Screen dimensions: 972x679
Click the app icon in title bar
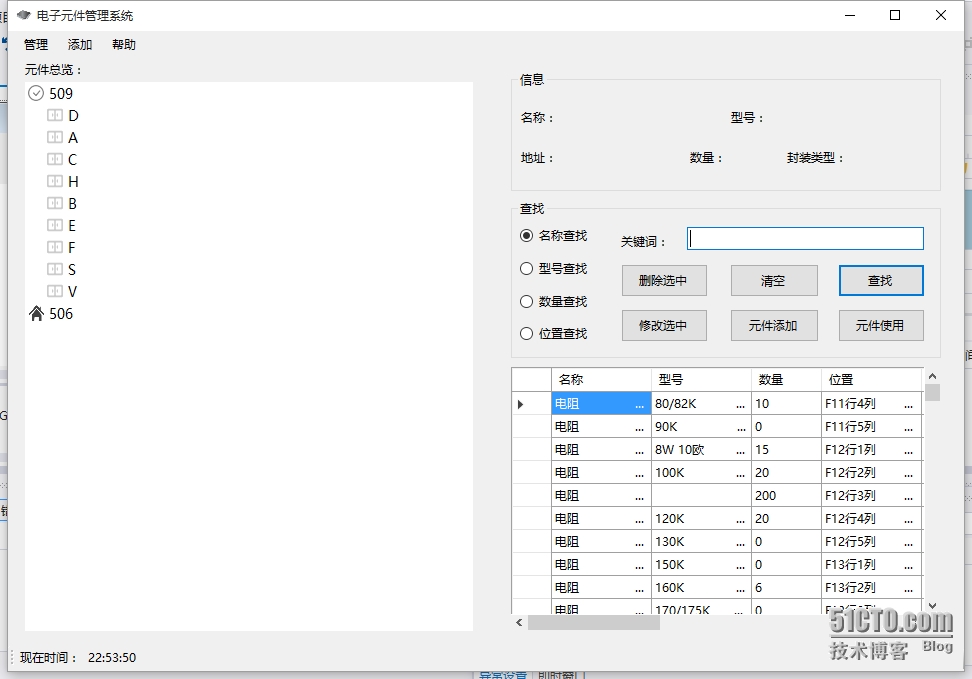coord(24,15)
